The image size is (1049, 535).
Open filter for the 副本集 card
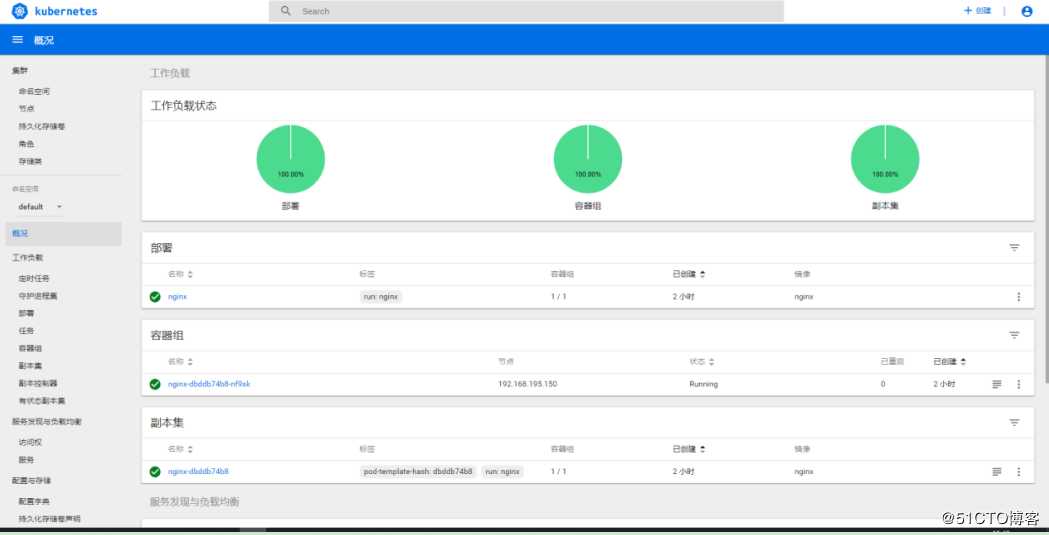click(1014, 423)
